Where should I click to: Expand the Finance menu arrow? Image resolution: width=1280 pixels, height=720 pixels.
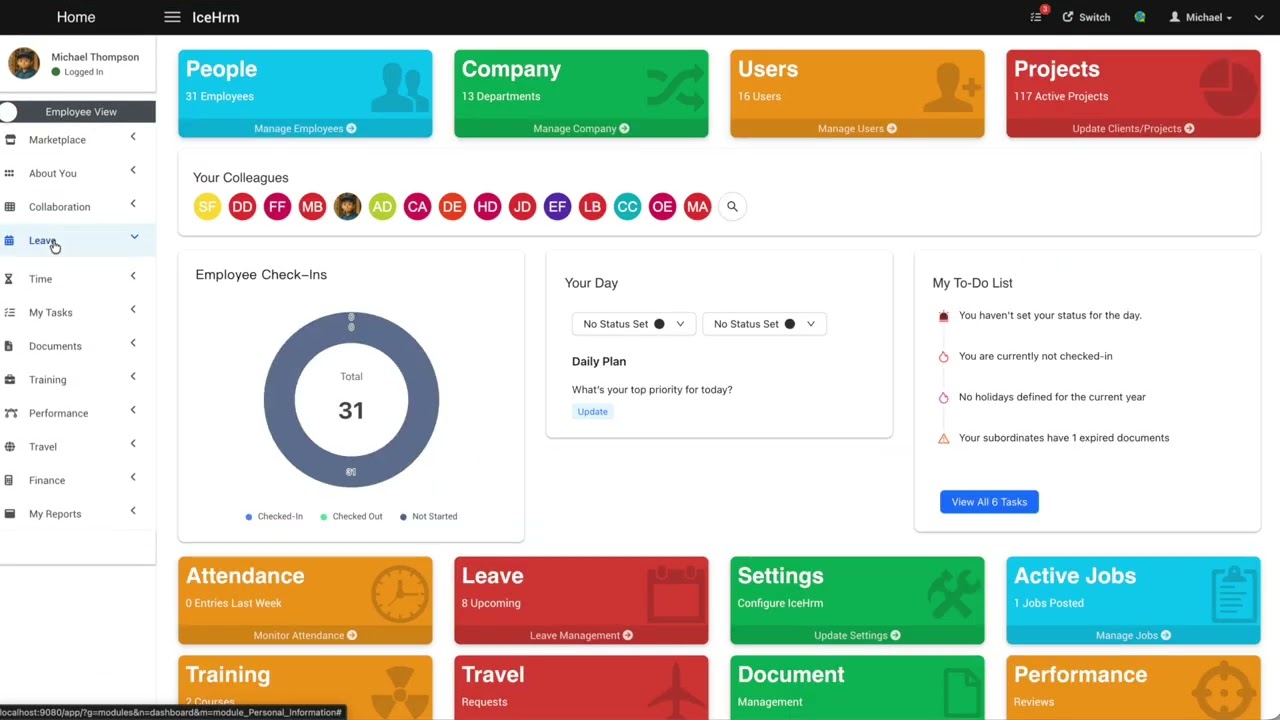(x=133, y=477)
